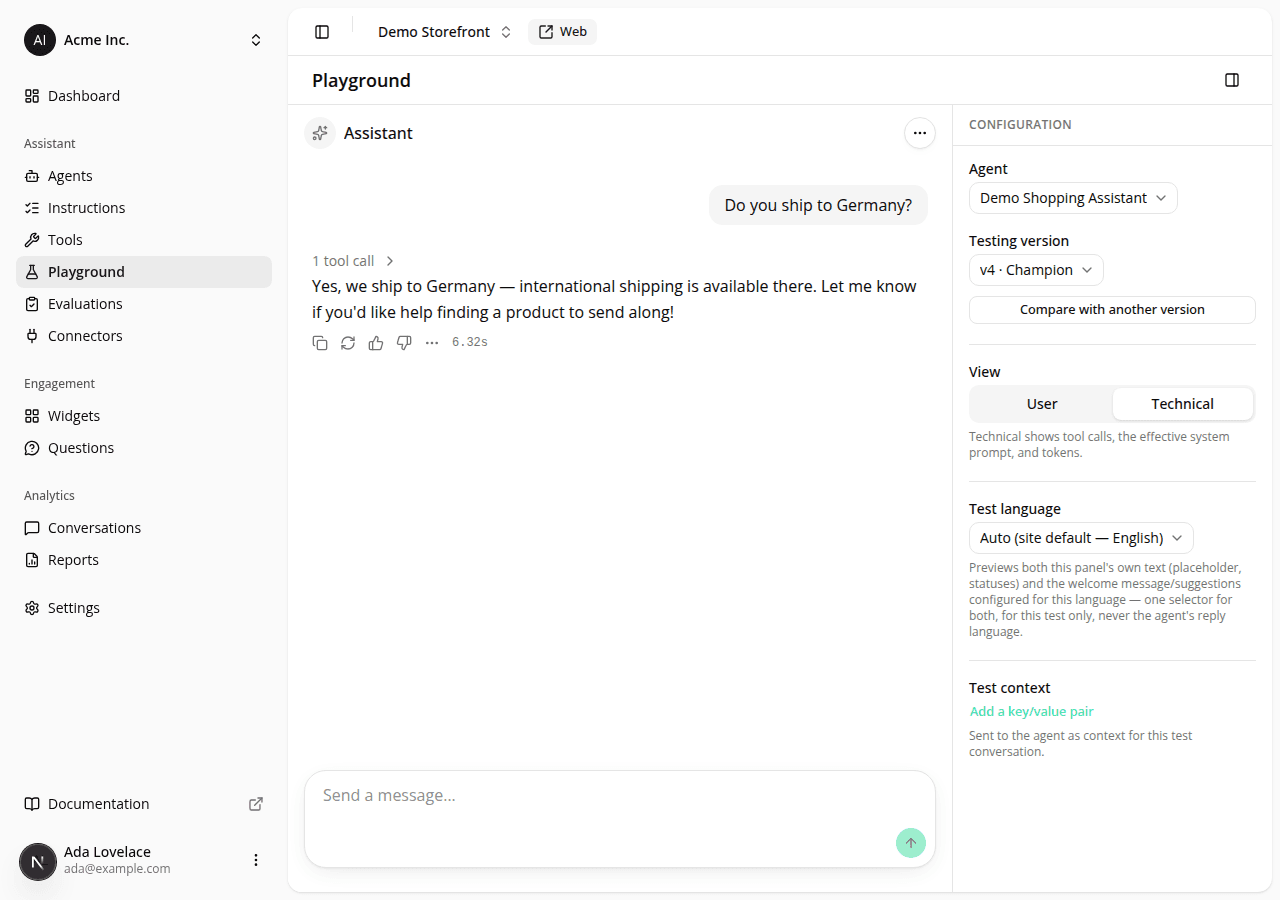The width and height of the screenshot is (1280, 900).
Task: Open more actions under the response
Action: [432, 343]
